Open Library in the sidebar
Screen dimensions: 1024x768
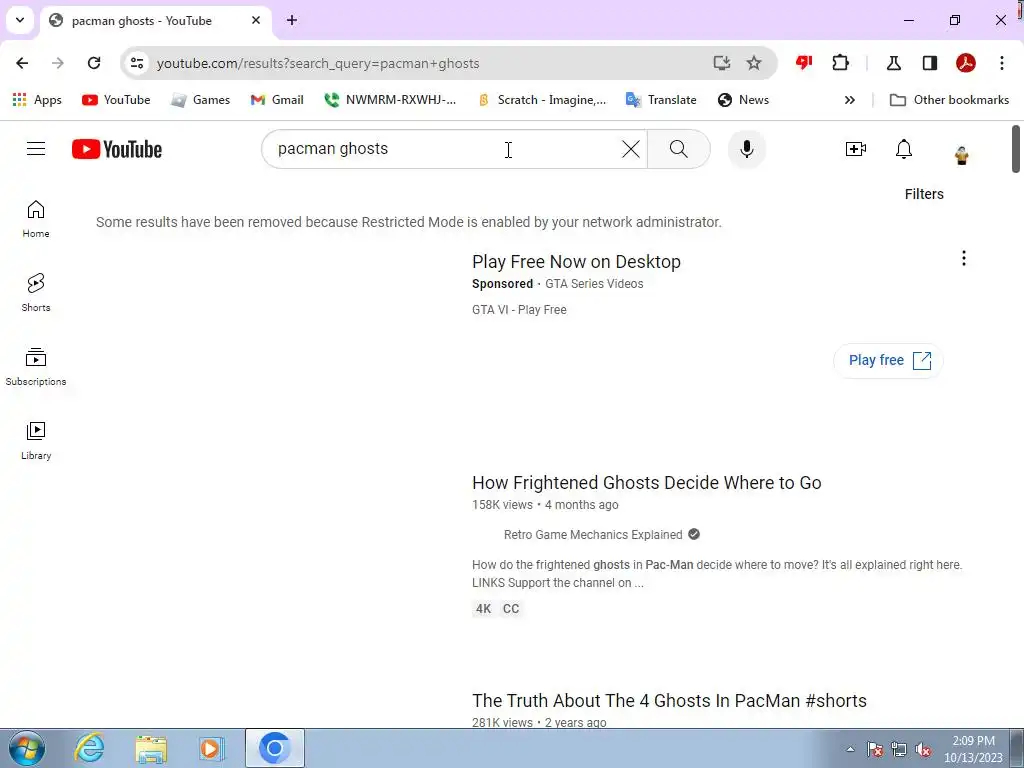tap(36, 441)
